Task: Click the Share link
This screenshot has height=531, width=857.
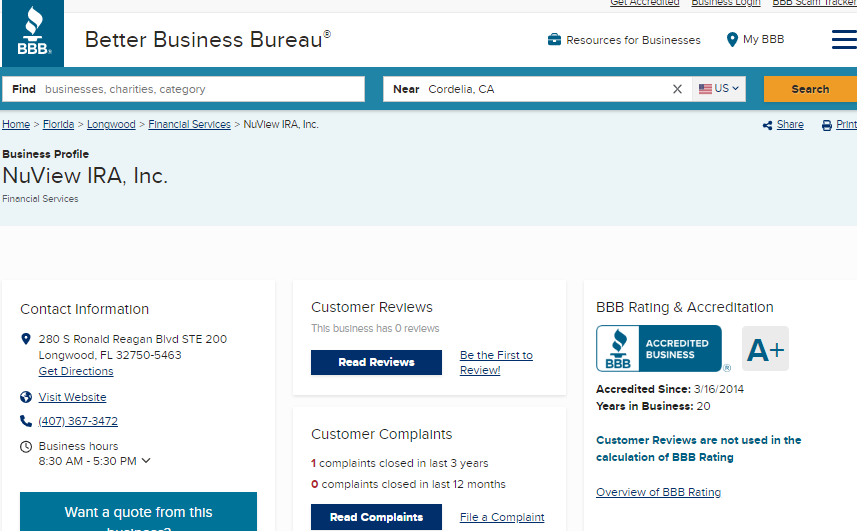Action: 790,125
